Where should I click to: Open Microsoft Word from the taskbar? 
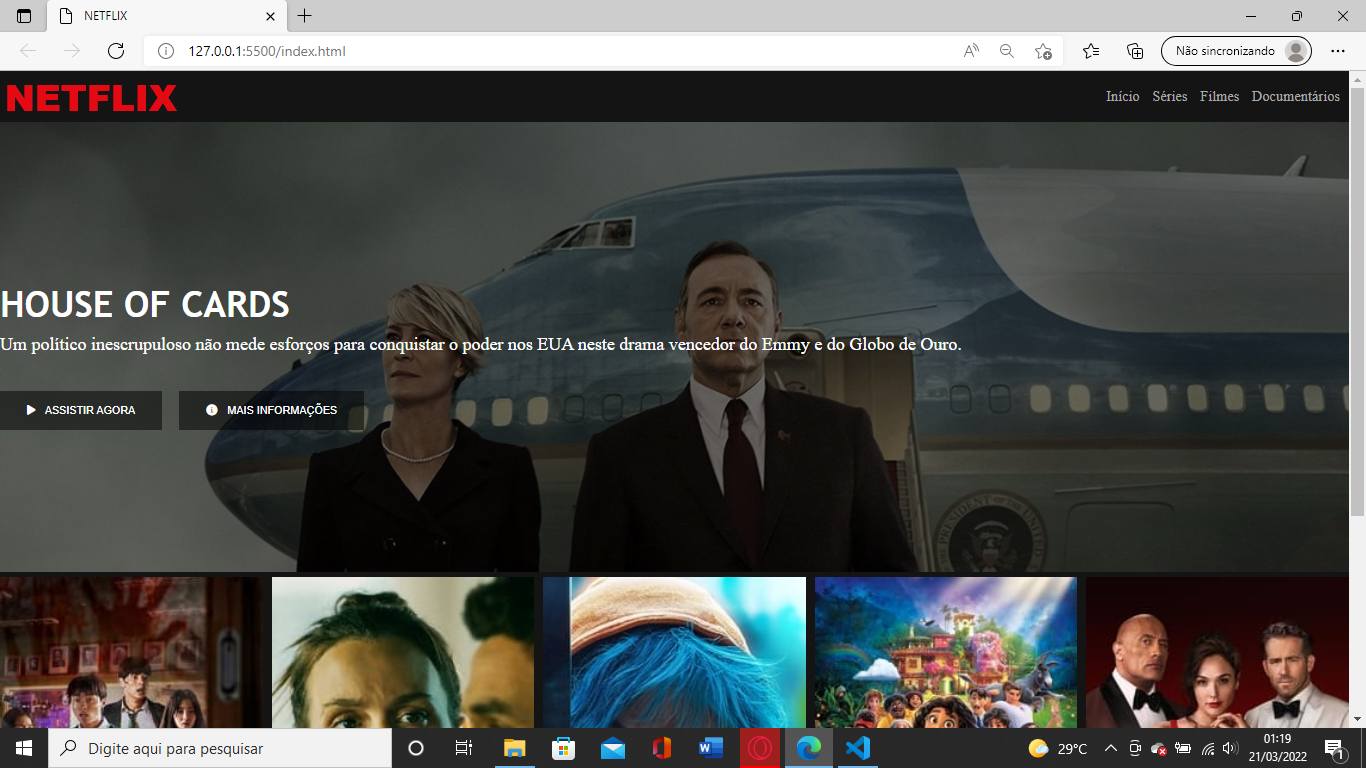710,748
